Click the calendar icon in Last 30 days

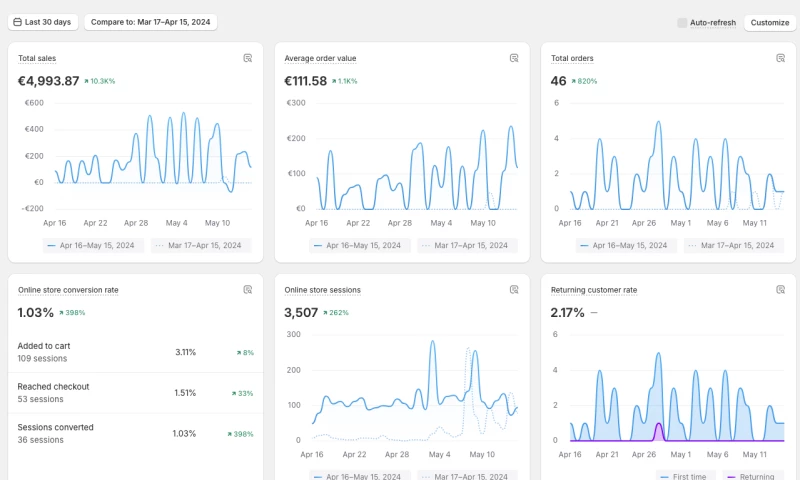point(18,22)
